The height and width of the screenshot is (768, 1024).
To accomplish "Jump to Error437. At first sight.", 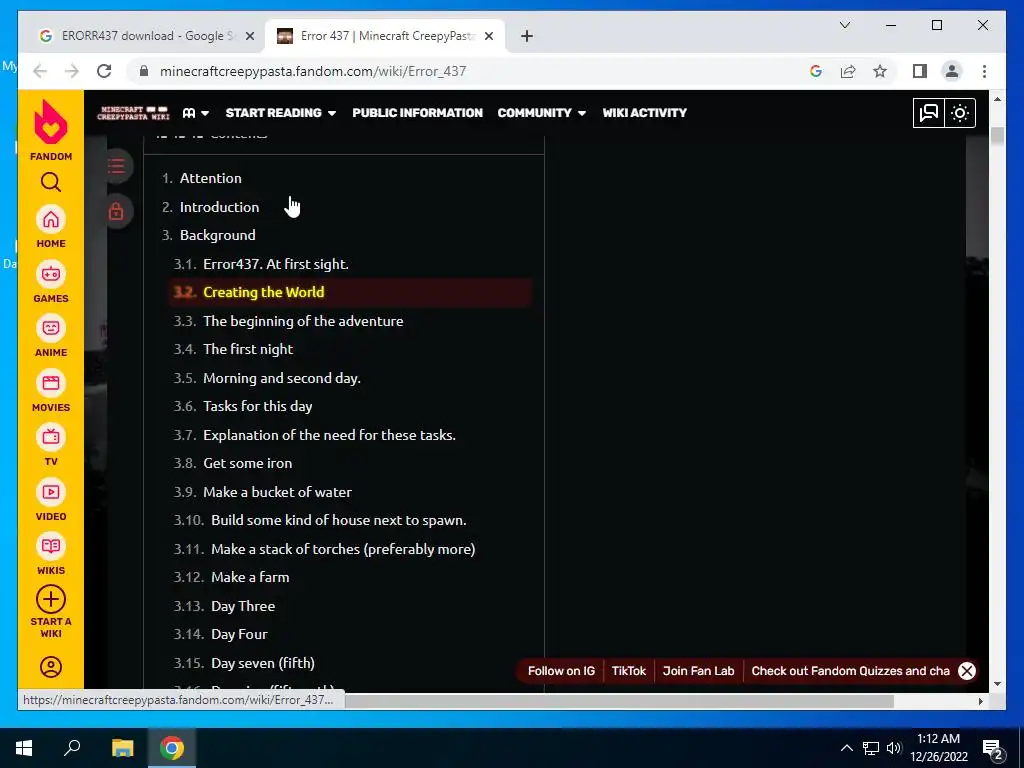I will [276, 264].
